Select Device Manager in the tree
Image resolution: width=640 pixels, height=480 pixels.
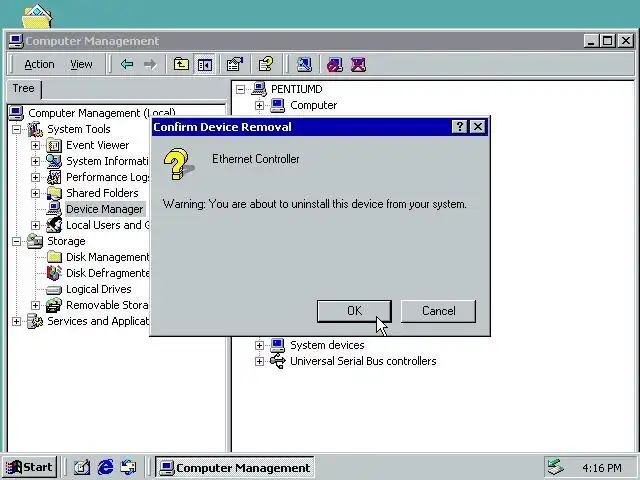104,209
